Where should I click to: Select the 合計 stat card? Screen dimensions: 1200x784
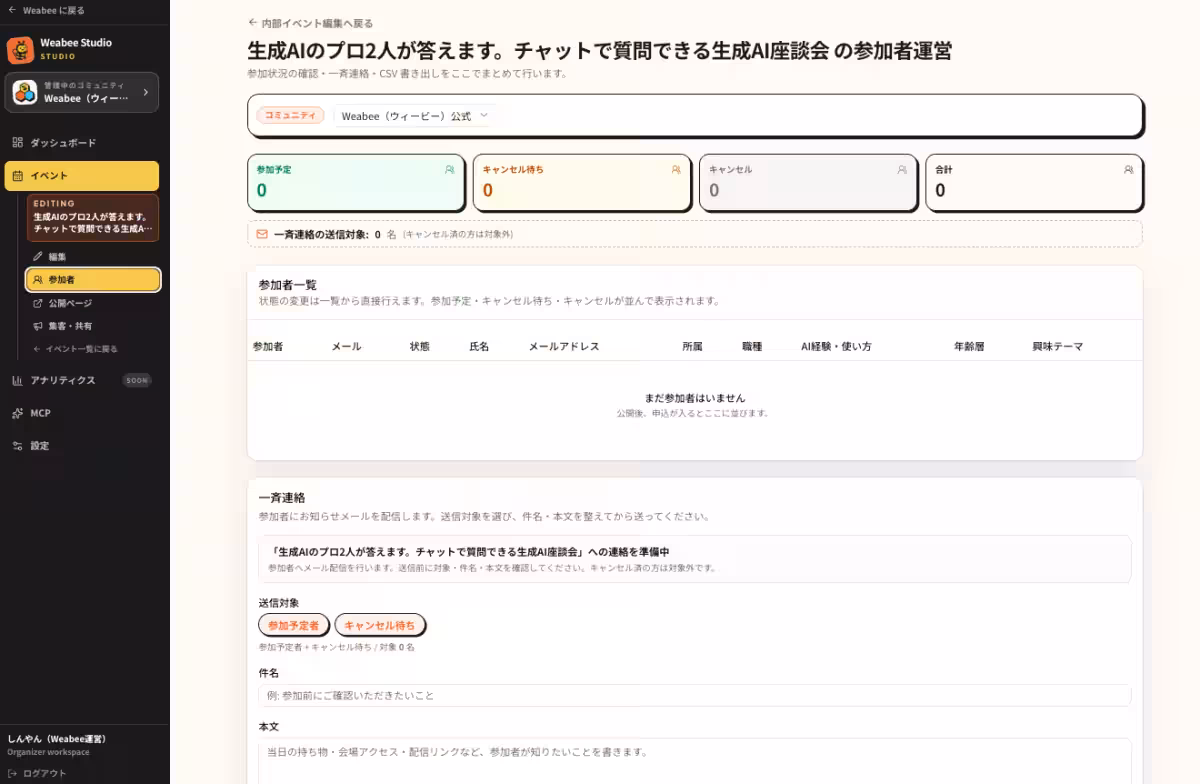pyautogui.click(x=1034, y=183)
